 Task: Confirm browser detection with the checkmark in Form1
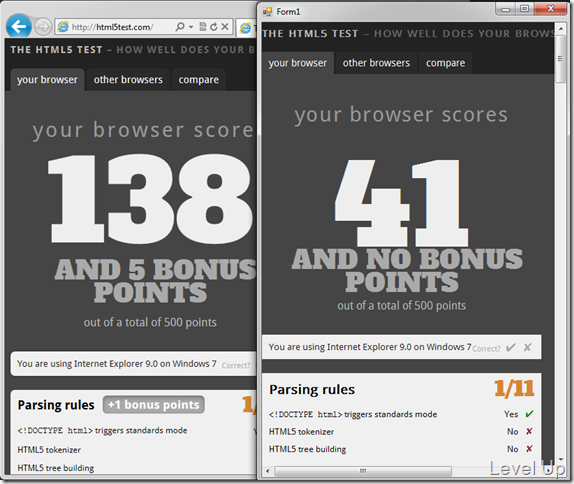511,347
